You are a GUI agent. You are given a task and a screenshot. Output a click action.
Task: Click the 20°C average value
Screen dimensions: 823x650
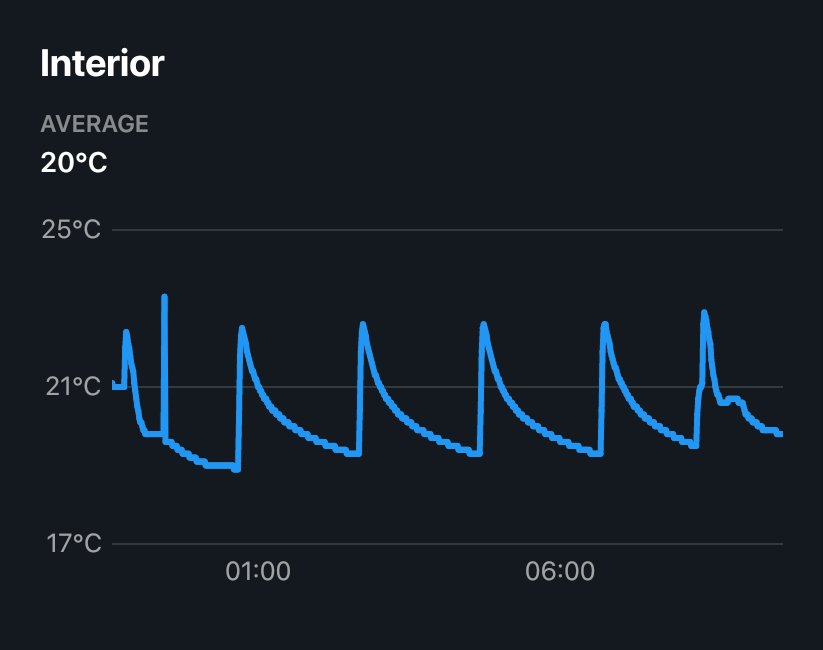(74, 162)
